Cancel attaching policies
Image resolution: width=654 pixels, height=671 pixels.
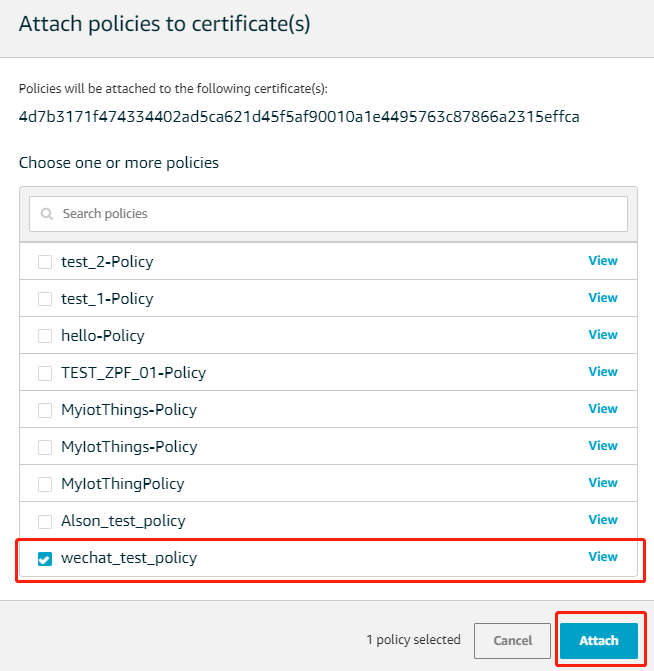512,640
